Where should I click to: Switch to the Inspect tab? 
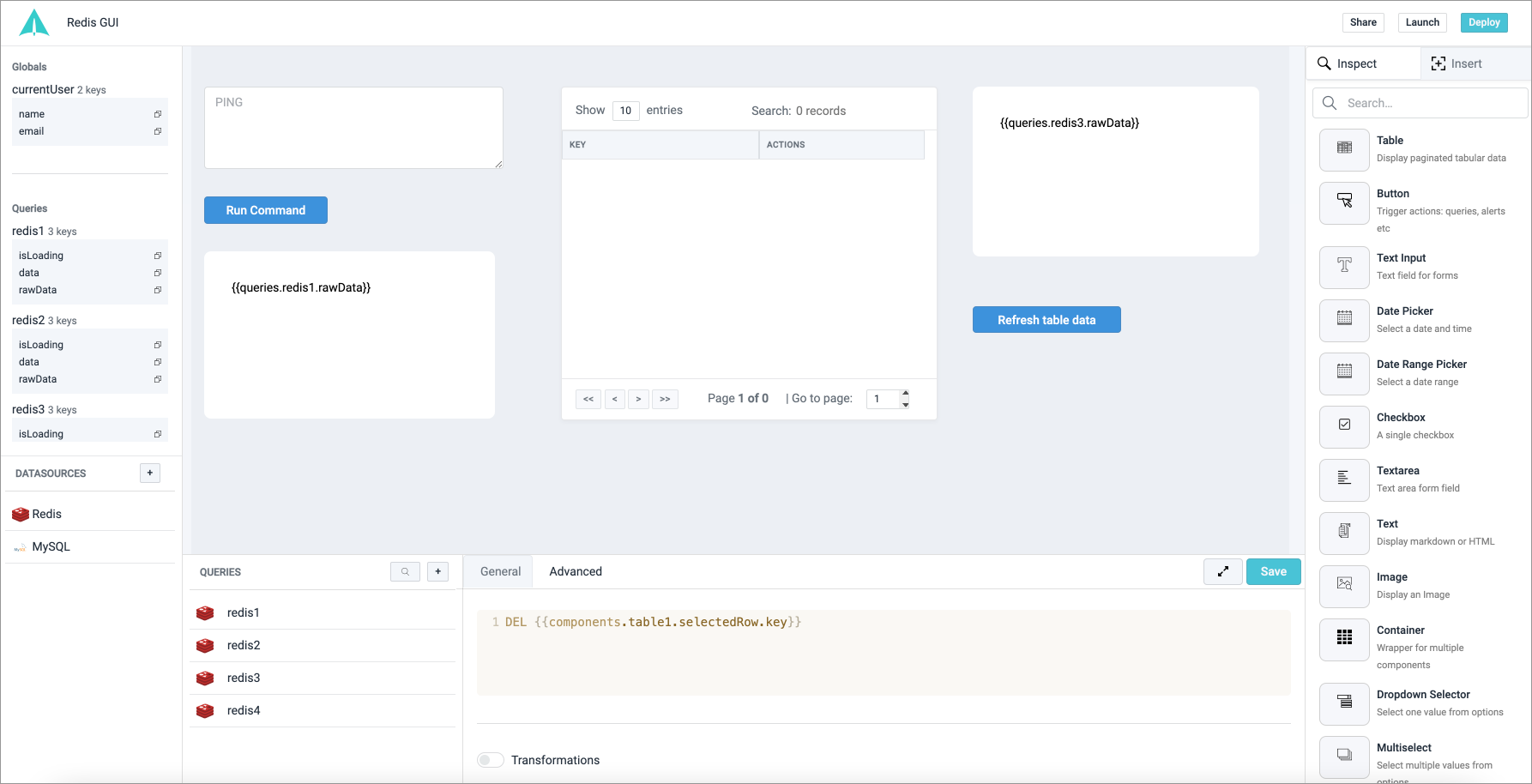coord(1363,63)
